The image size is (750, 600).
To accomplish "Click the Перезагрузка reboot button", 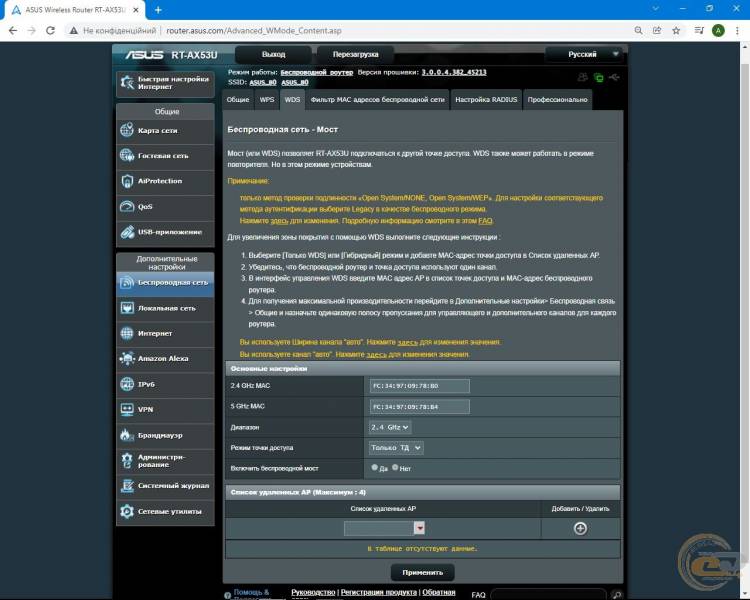I will [x=355, y=54].
